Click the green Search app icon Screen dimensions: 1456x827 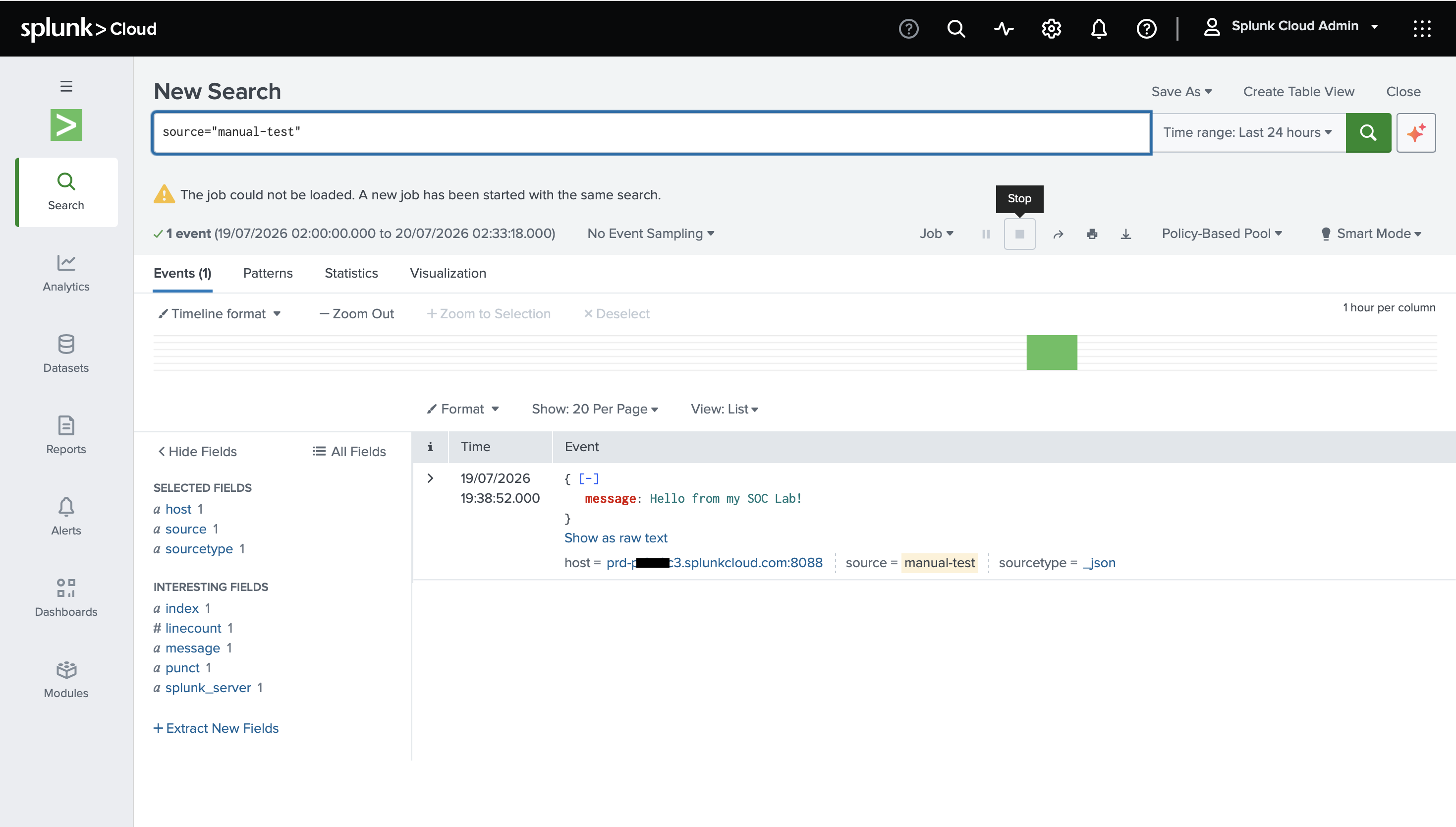[66, 125]
